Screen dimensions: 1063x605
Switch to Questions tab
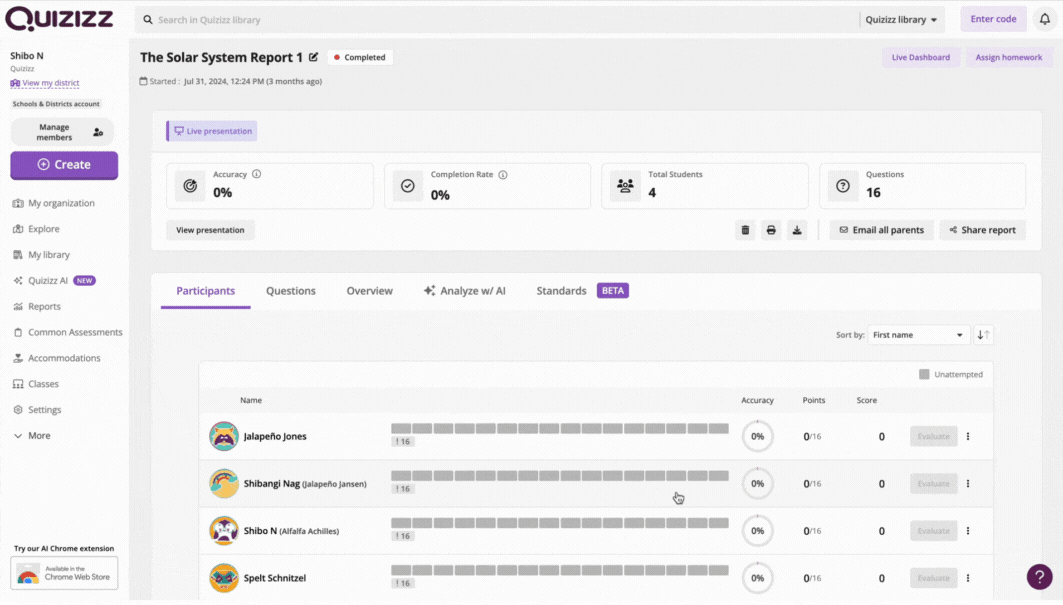[x=291, y=291]
